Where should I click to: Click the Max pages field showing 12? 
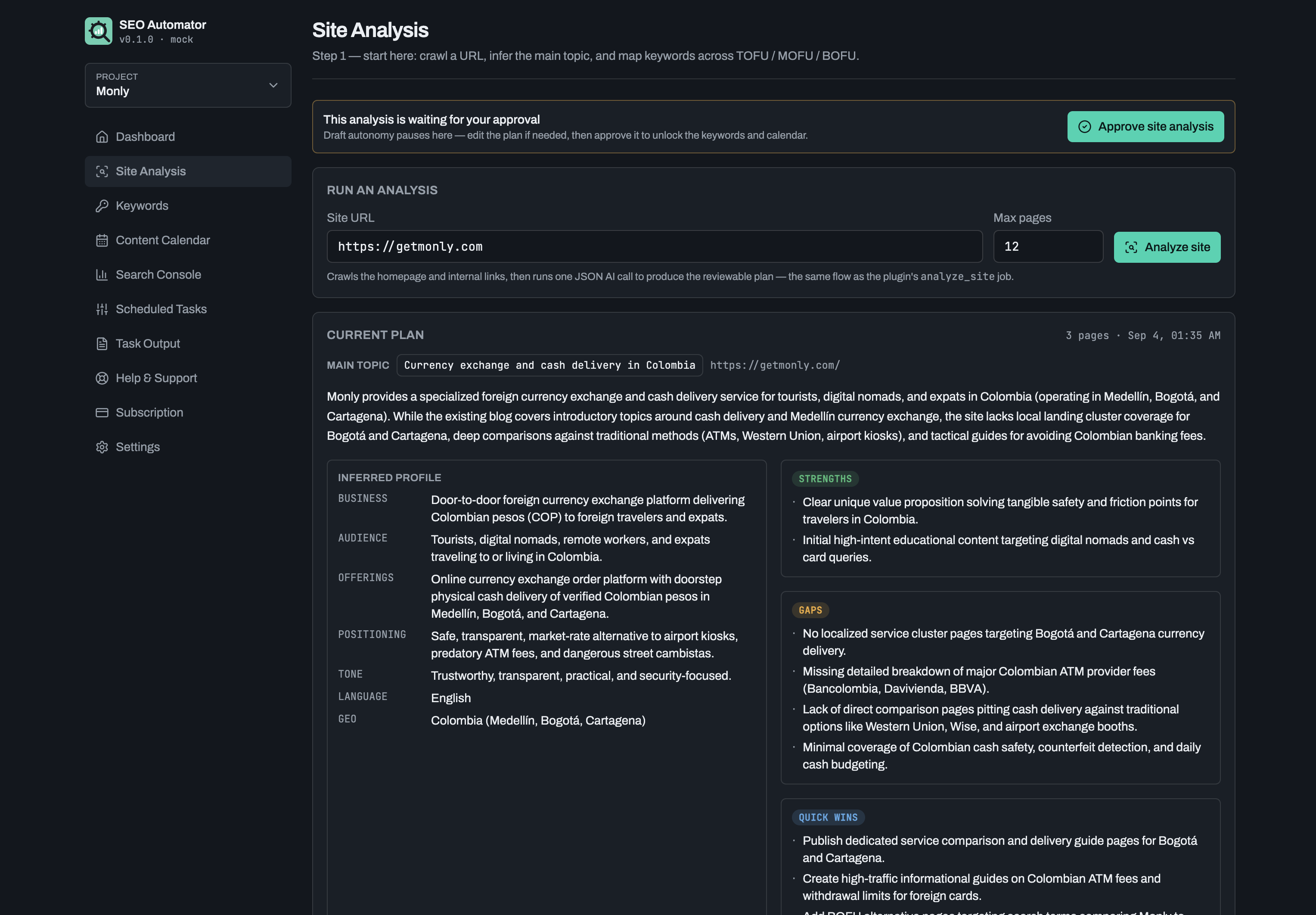1048,246
